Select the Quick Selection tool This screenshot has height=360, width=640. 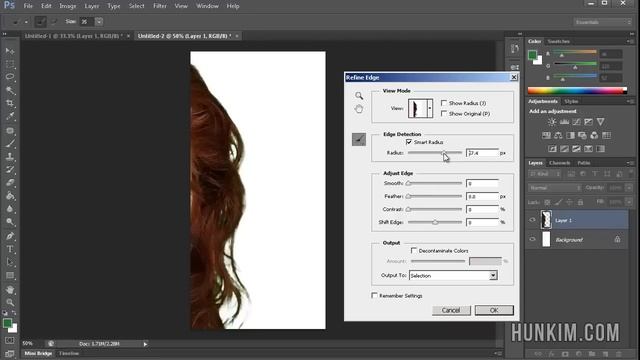tap(10, 90)
